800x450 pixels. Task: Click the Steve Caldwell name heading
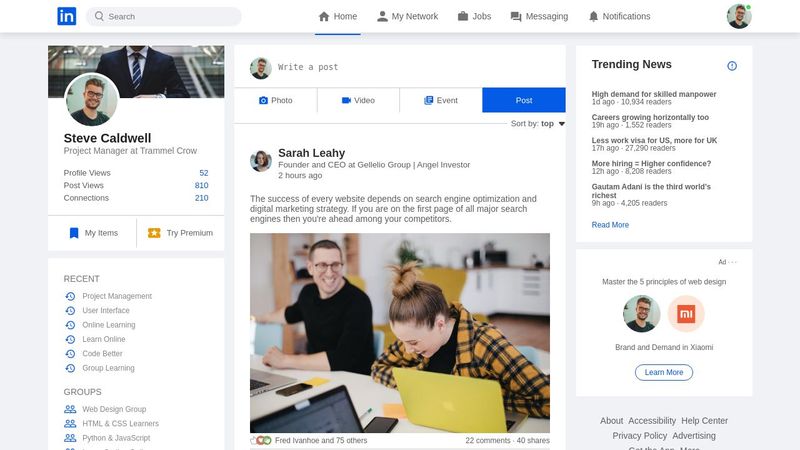point(107,138)
